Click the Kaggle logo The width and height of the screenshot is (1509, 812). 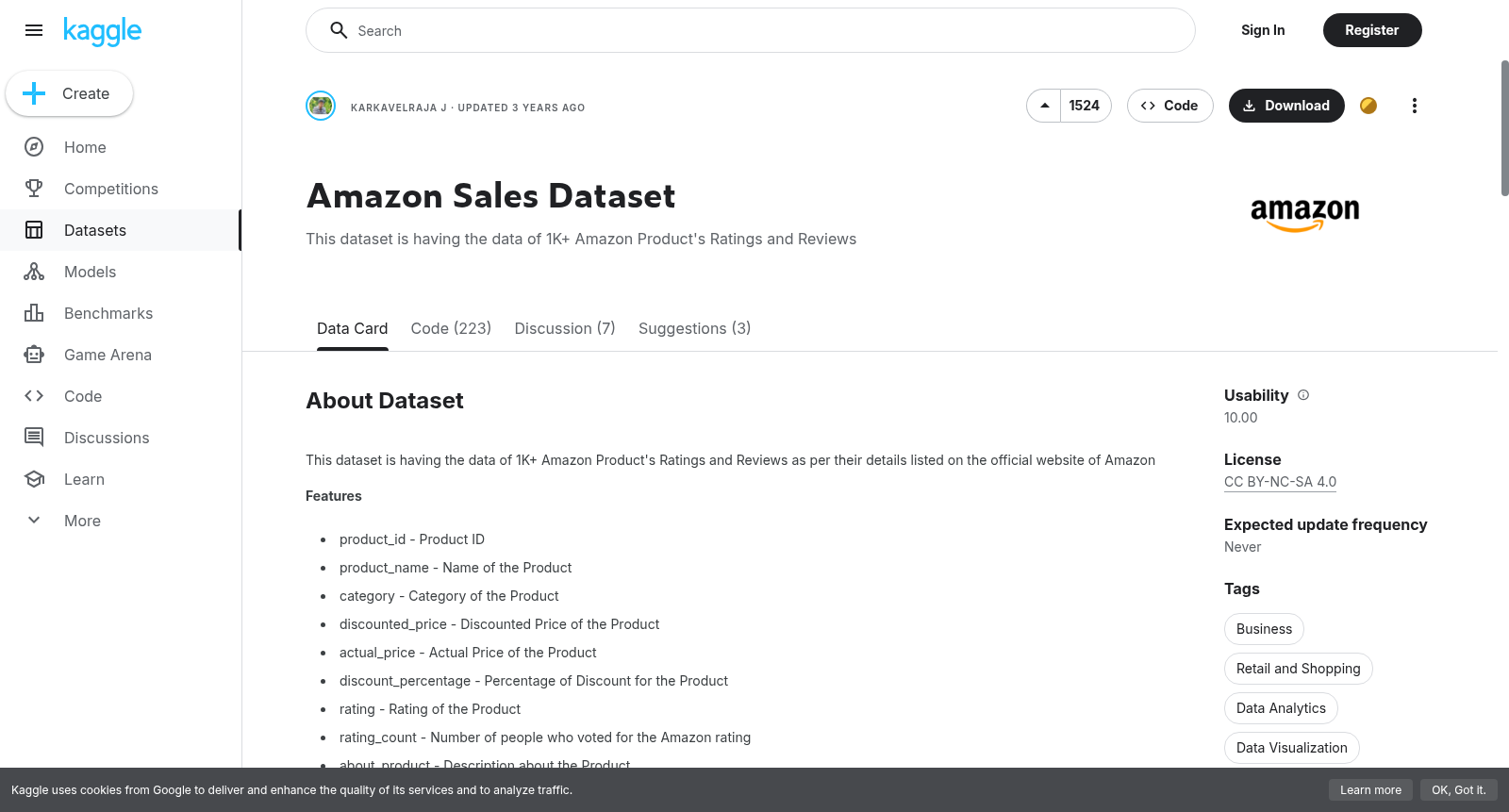pos(102,31)
